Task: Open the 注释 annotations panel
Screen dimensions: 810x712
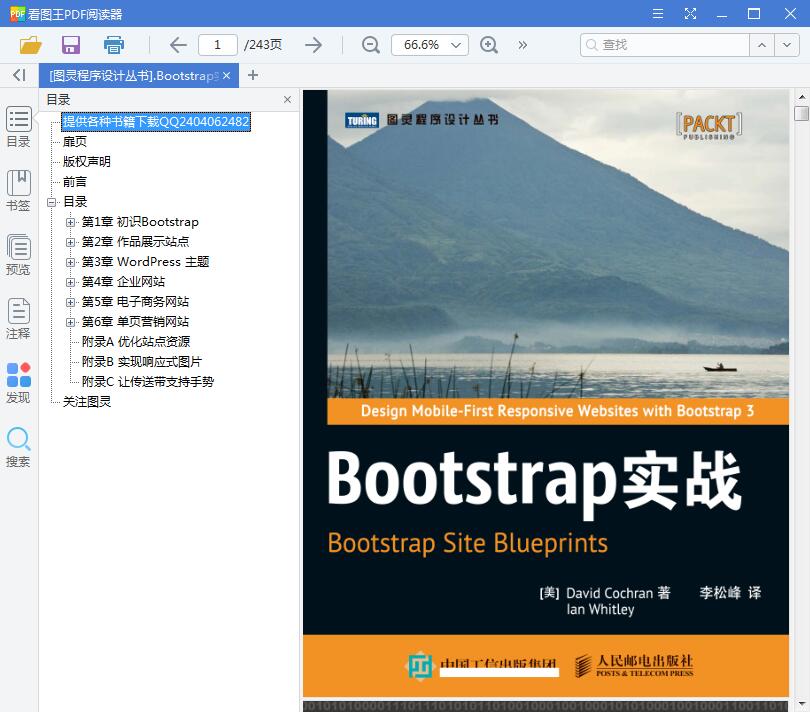Action: click(x=19, y=319)
